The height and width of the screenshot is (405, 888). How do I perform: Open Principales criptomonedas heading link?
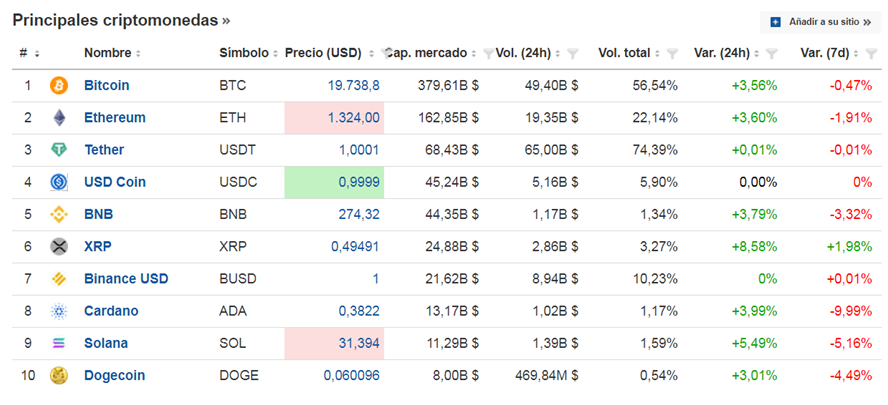121,20
